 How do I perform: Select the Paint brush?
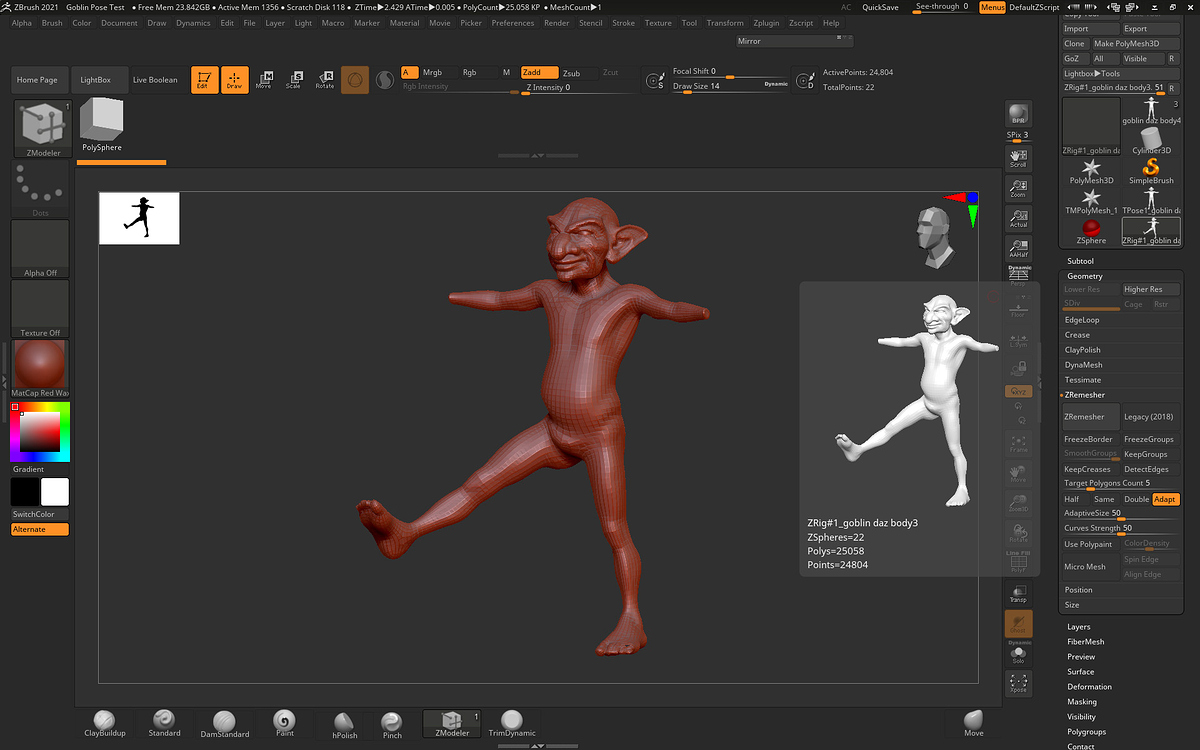(284, 724)
